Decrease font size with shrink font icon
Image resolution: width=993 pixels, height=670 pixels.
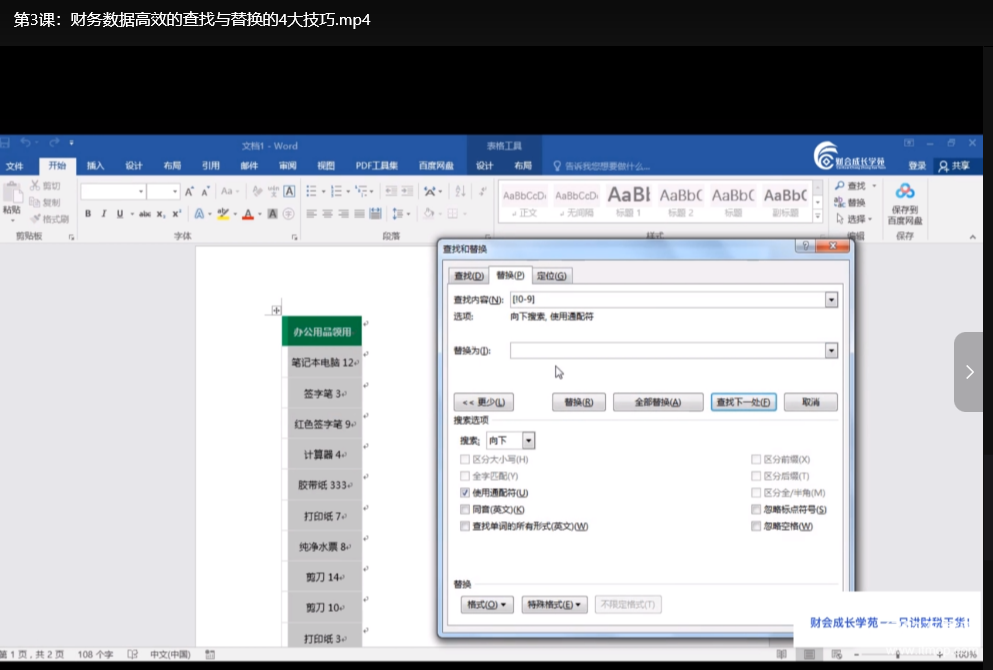(205, 191)
